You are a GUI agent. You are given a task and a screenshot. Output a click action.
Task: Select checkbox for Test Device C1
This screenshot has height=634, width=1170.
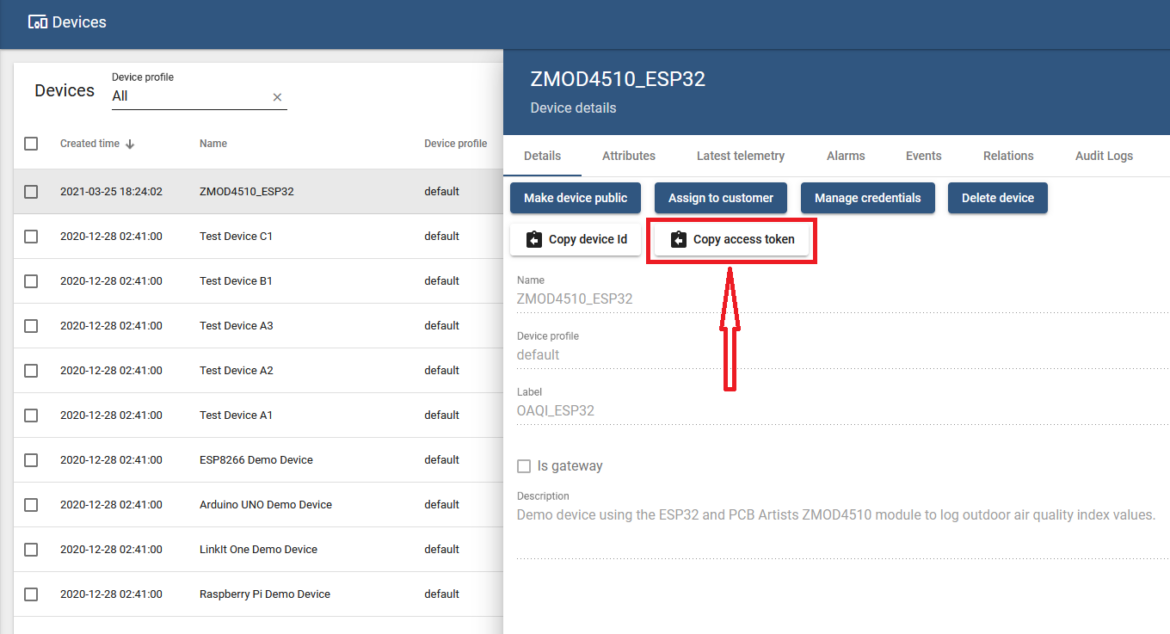pyautogui.click(x=31, y=237)
